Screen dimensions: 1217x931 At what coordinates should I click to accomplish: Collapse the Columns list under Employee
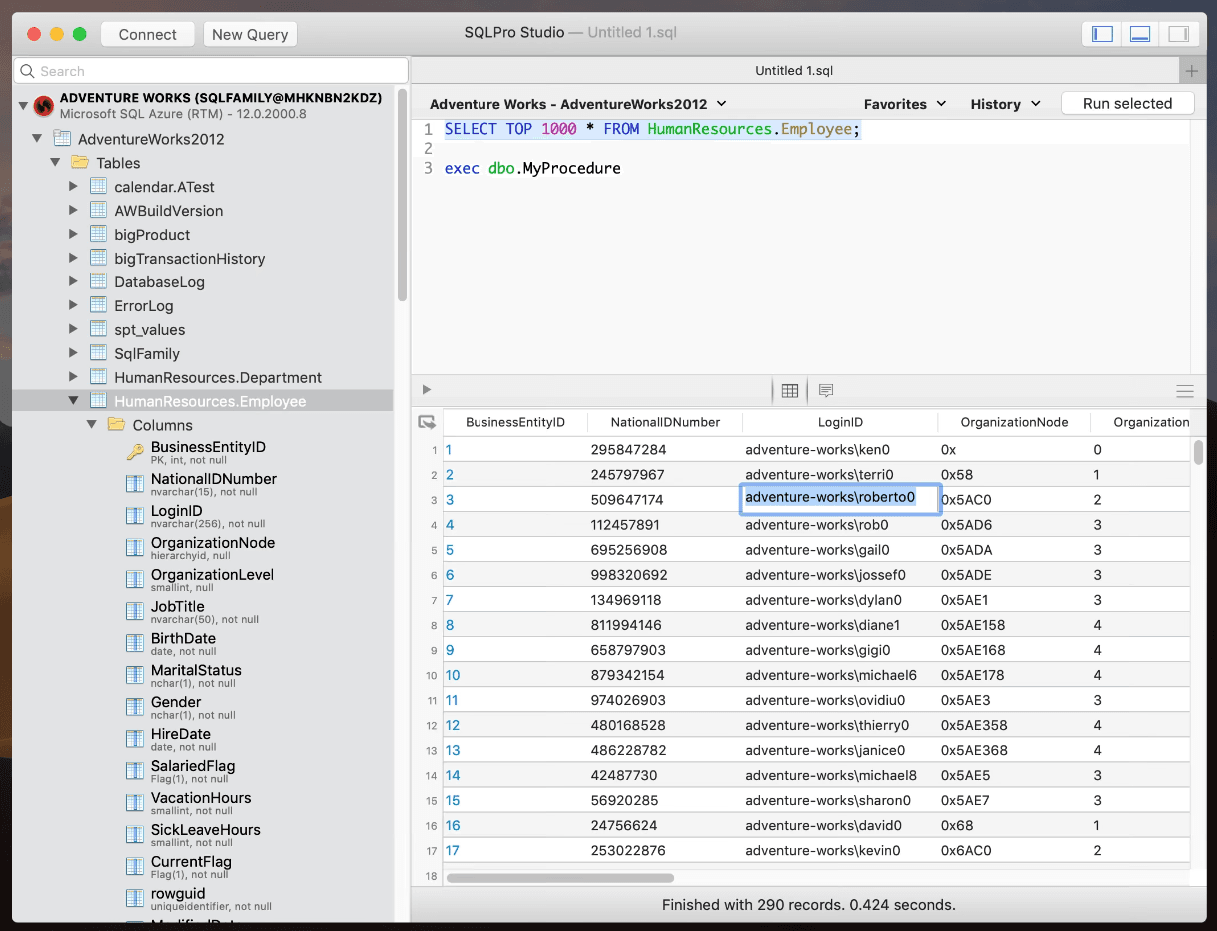point(92,424)
